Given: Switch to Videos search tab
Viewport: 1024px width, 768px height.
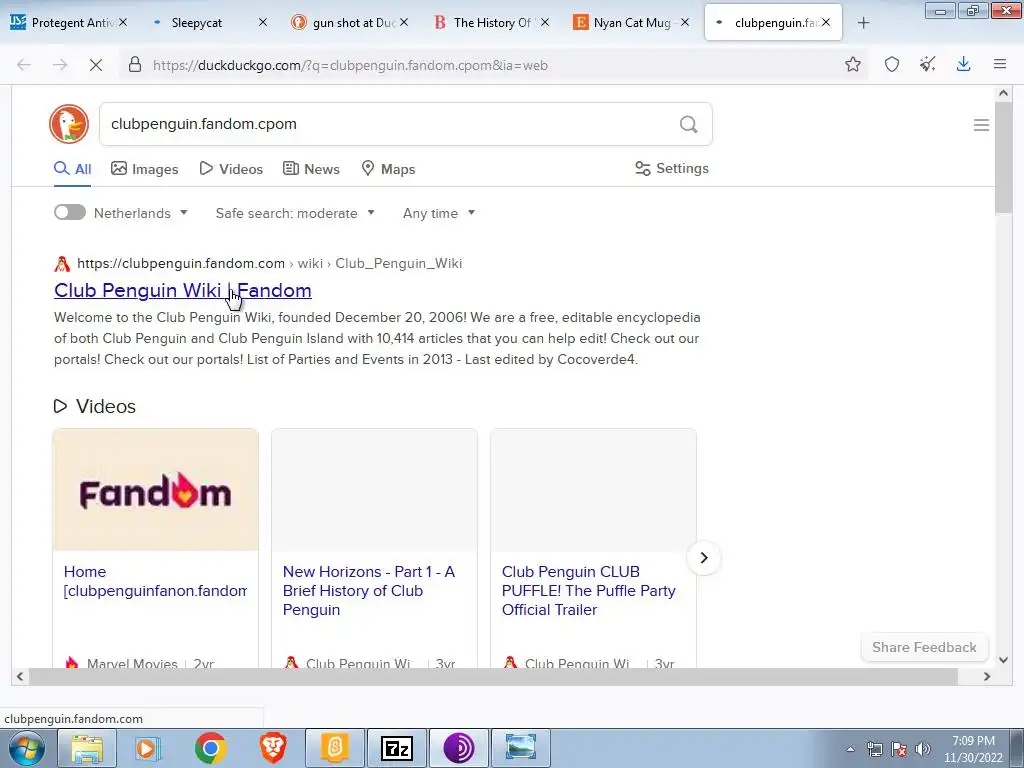Looking at the screenshot, I should (x=231, y=169).
